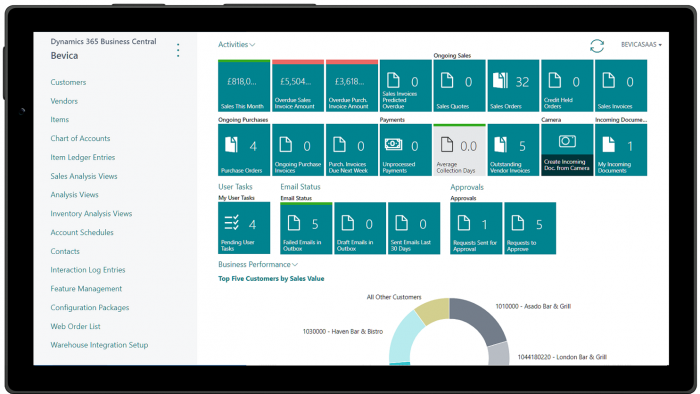The height and width of the screenshot is (394, 700).
Task: Open the BEVICASAAS account dropdown
Action: [x=641, y=45]
